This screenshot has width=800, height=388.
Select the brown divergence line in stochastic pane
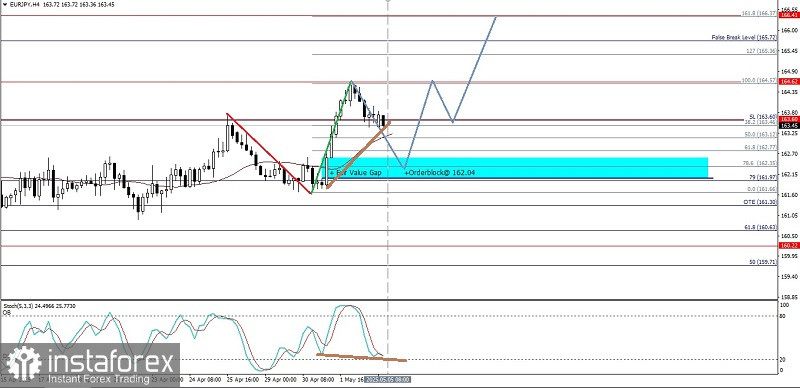361,357
